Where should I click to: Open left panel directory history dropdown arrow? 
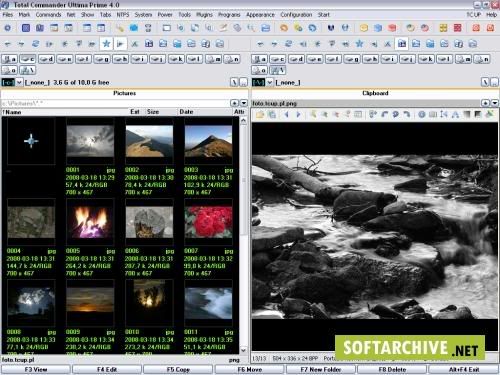(244, 103)
